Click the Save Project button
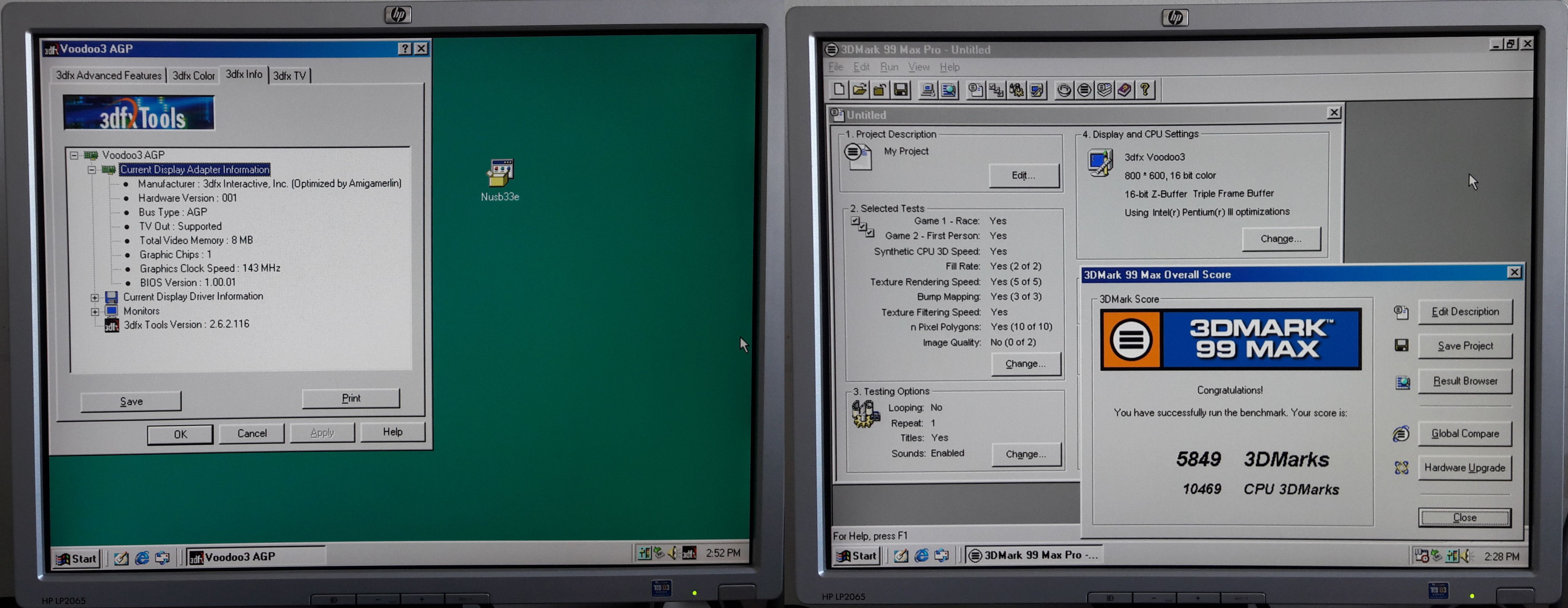The image size is (1568, 608). [x=1464, y=346]
